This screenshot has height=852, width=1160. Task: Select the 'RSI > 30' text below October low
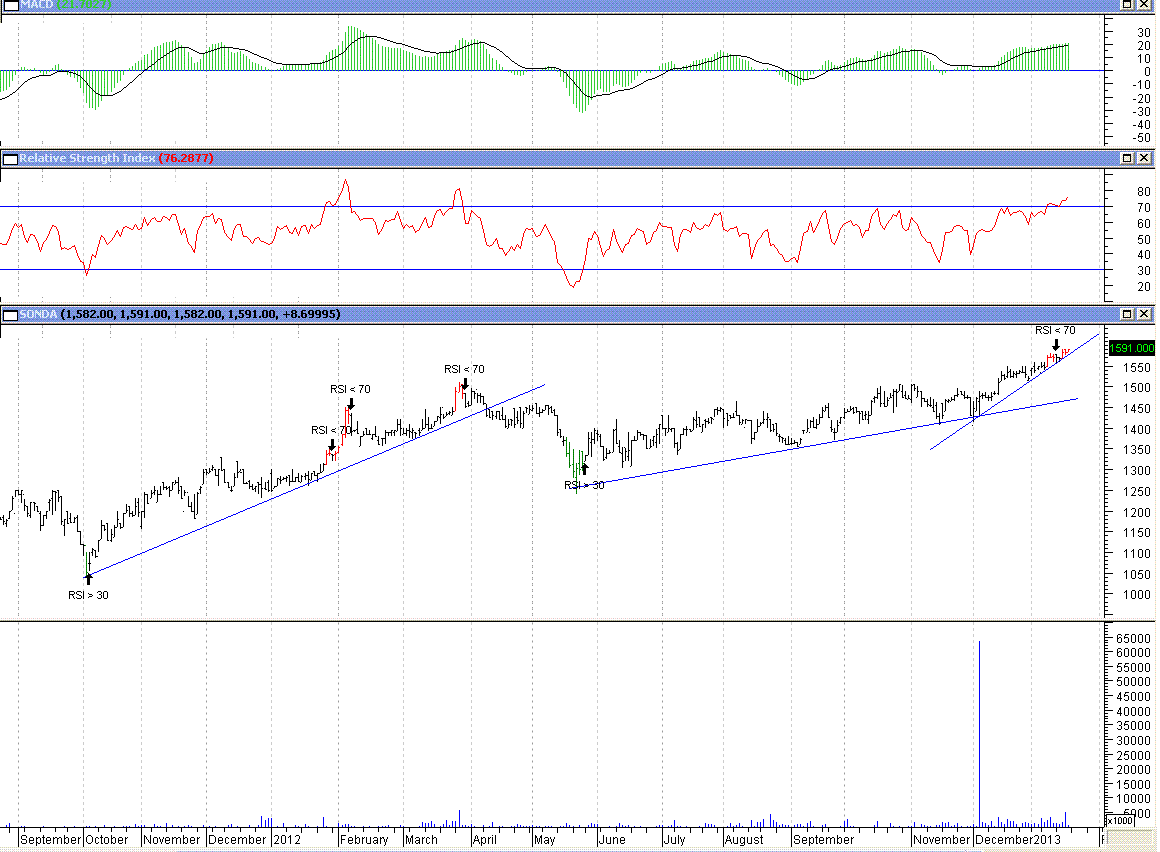[x=88, y=595]
